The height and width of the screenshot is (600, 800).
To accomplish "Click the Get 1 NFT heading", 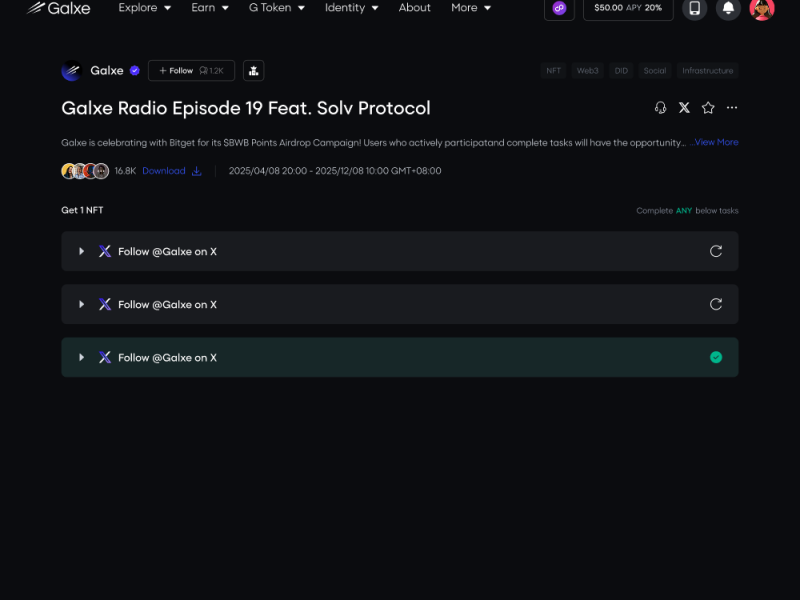I will pyautogui.click(x=82, y=210).
